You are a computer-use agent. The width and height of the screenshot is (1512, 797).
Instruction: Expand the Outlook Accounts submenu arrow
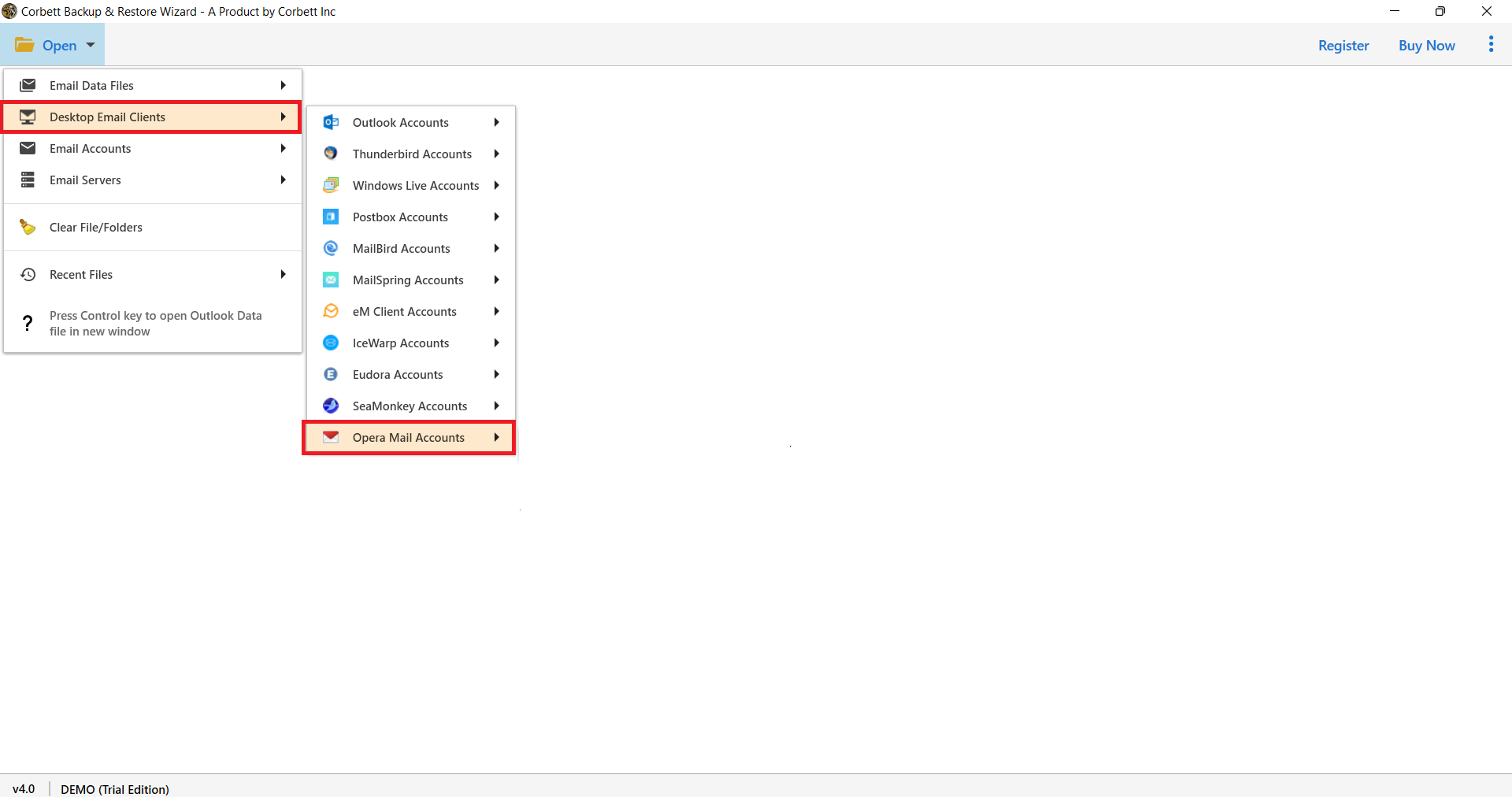click(x=497, y=122)
